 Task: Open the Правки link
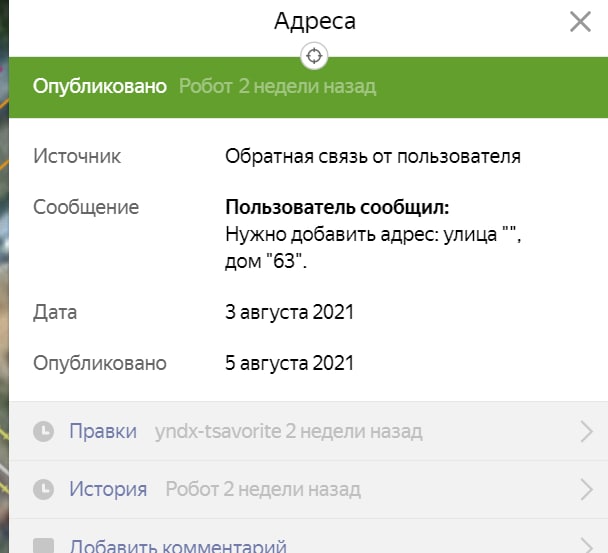click(103, 431)
